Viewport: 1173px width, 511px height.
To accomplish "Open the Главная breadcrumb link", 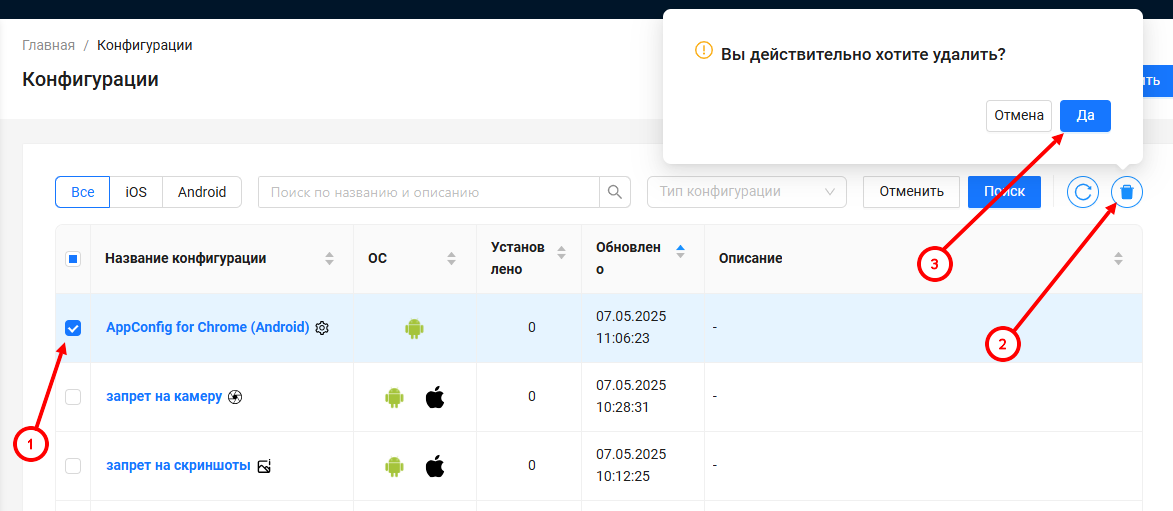I will click(x=49, y=45).
